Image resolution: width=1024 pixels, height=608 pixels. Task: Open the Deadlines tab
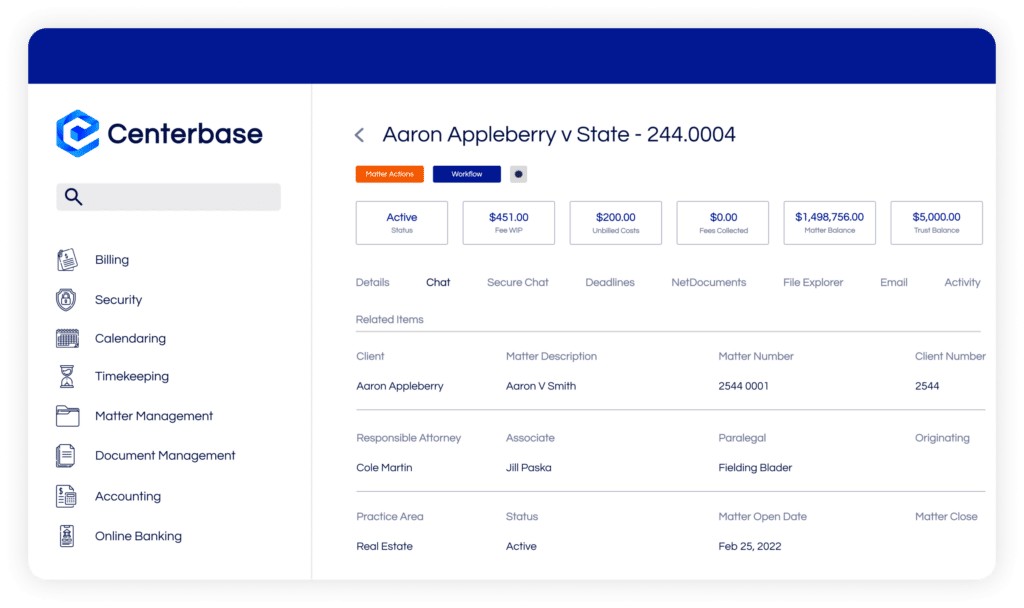[x=609, y=282]
